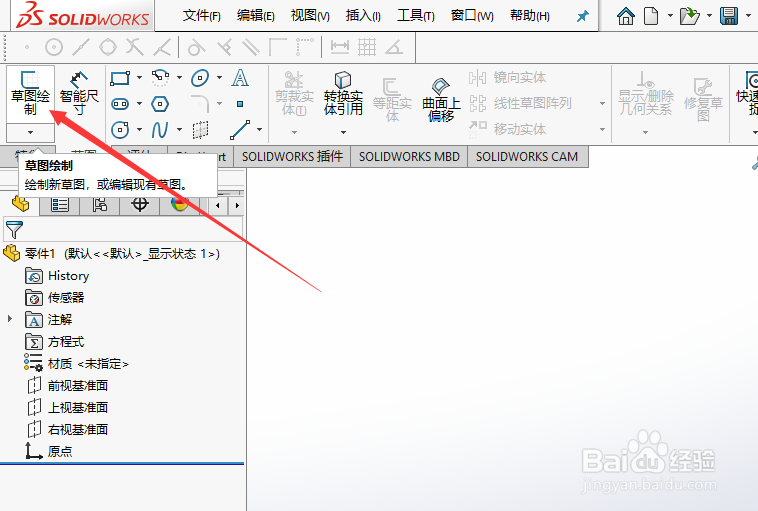The image size is (758, 511).
Task: Expand the line tool dropdown arrow
Action: pos(260,130)
